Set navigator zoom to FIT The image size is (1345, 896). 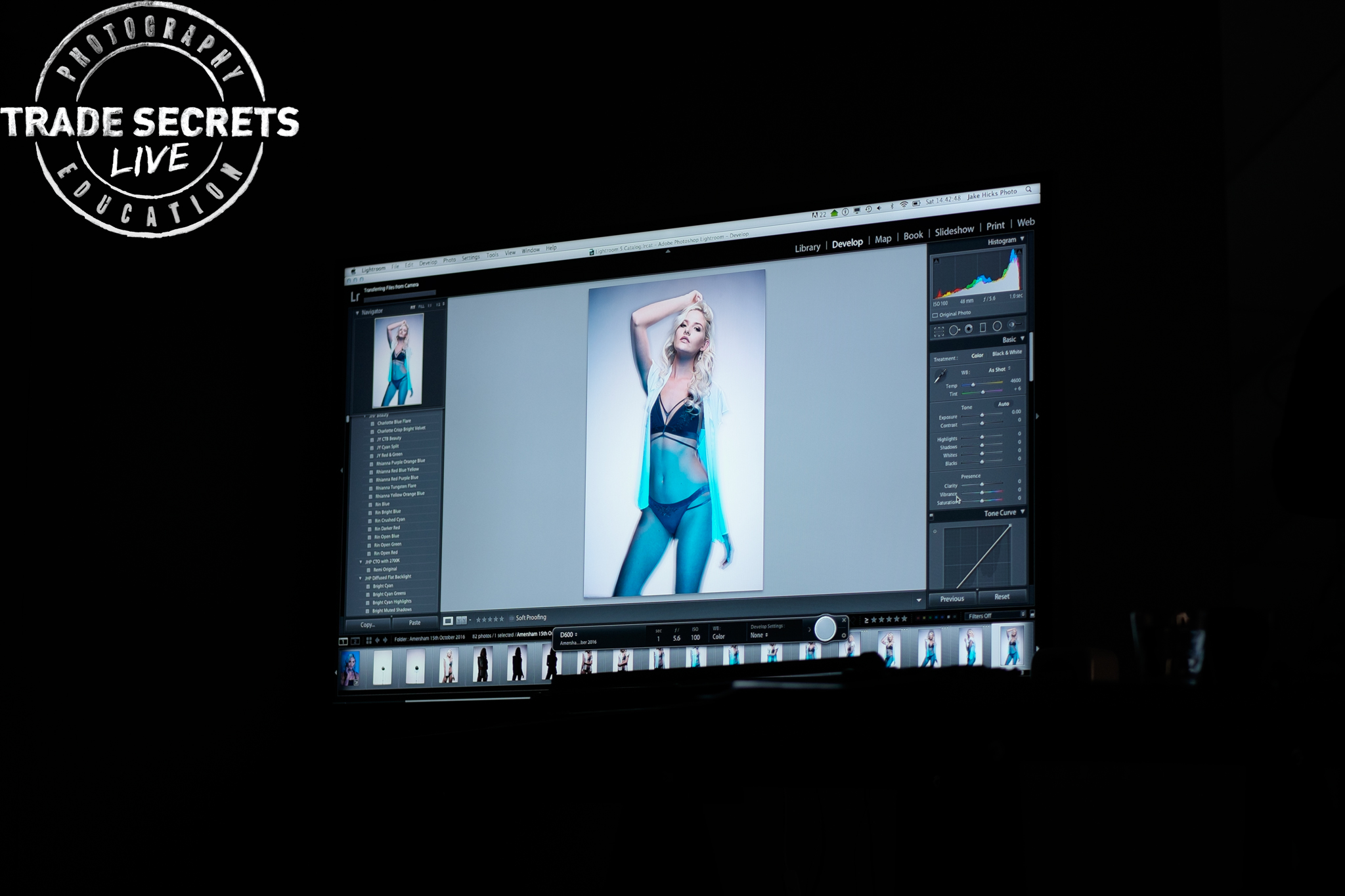point(413,307)
